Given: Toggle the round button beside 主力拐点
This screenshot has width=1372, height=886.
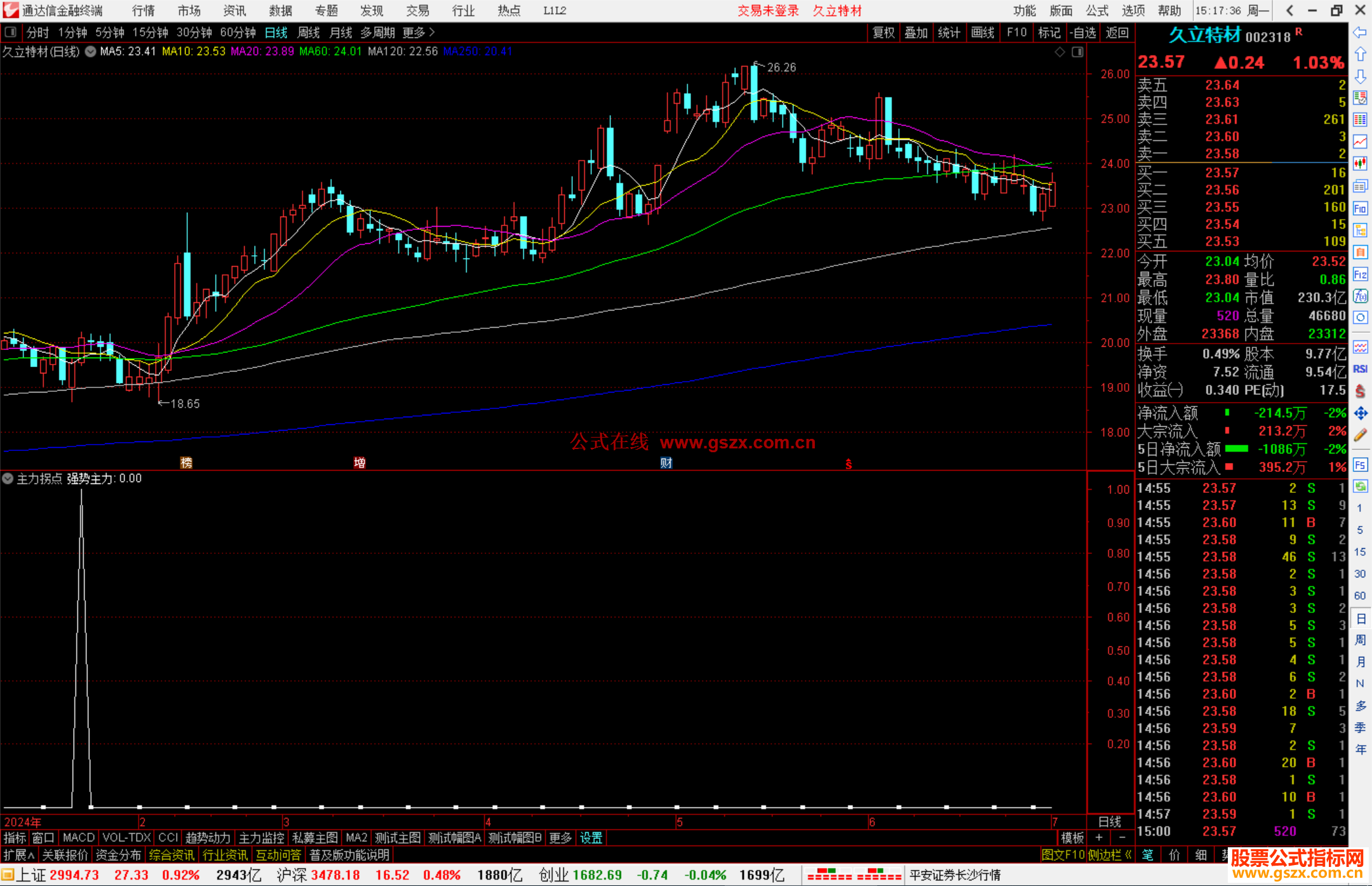Looking at the screenshot, I should 8,478.
